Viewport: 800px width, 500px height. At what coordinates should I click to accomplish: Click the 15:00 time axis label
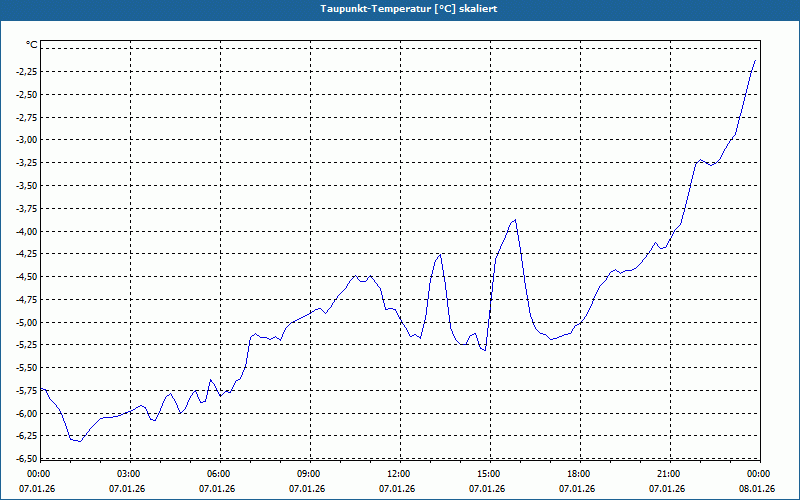click(490, 474)
